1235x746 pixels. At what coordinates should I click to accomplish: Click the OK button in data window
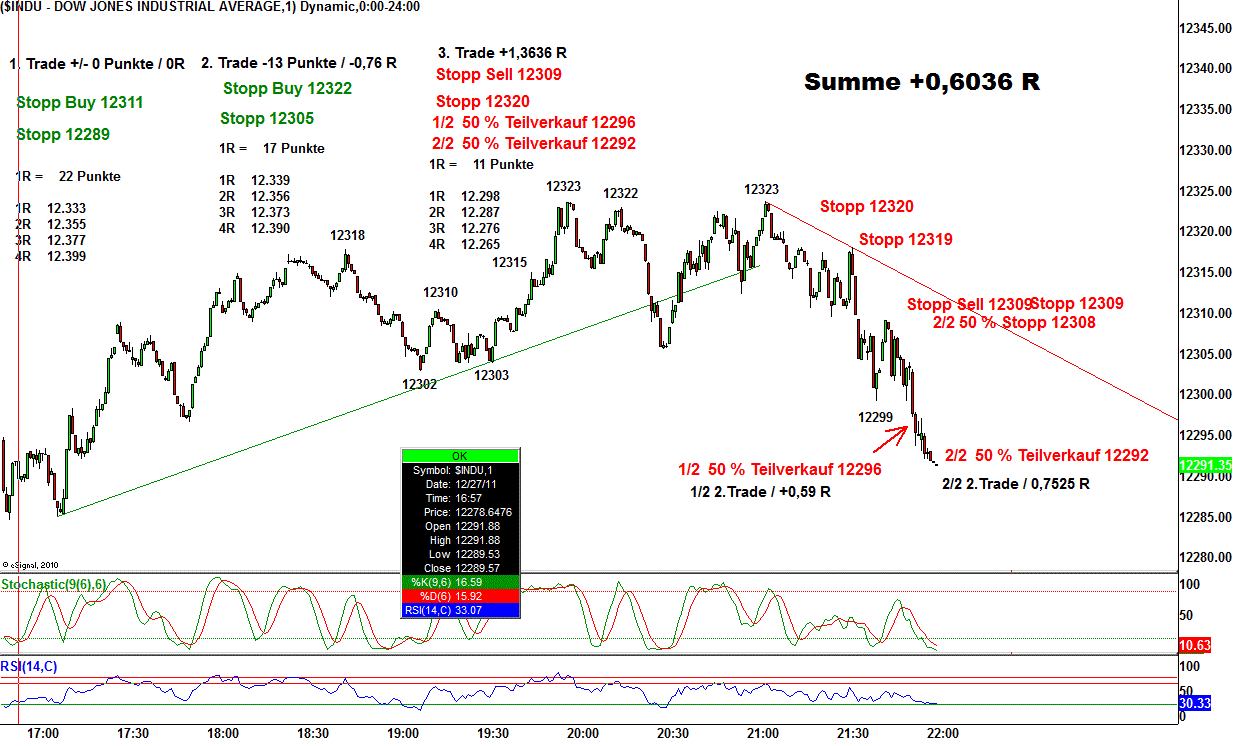click(x=460, y=455)
